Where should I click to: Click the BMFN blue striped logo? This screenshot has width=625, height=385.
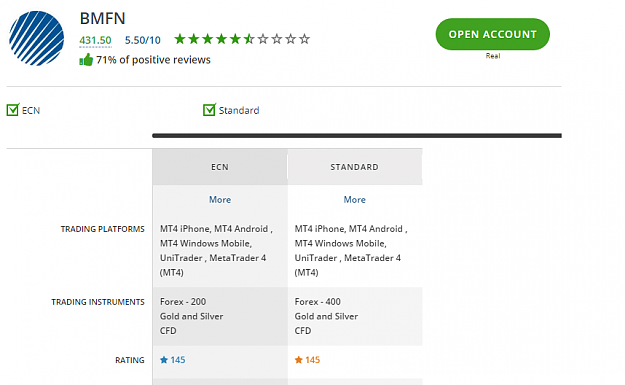coord(36,38)
